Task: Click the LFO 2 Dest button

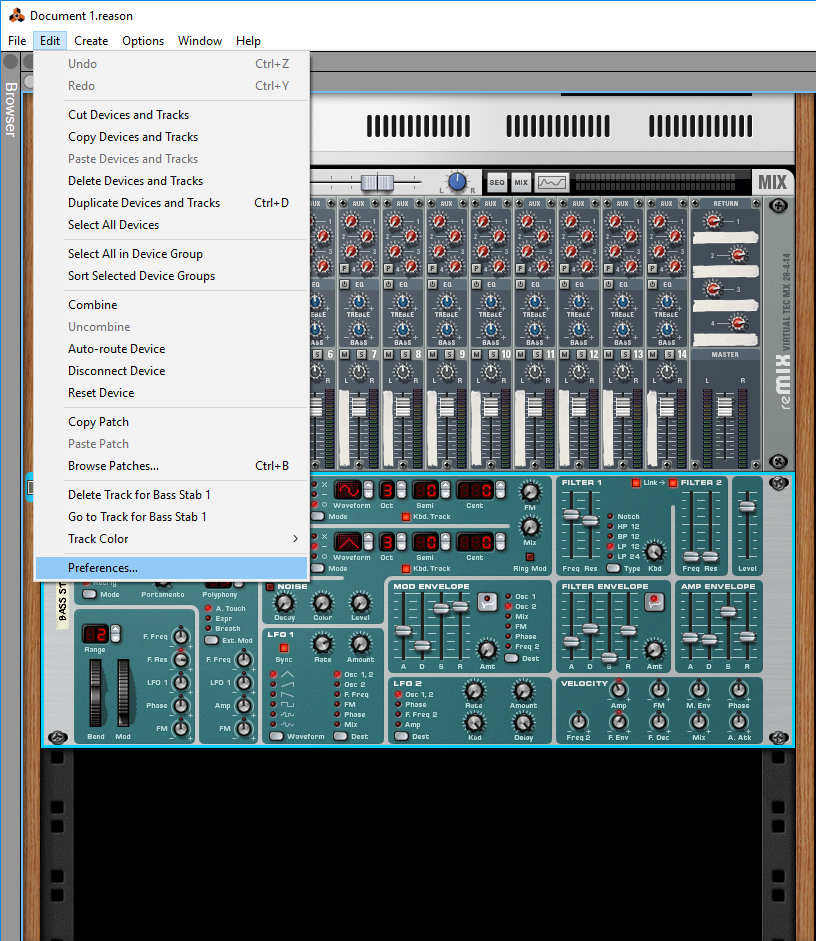Action: pyautogui.click(x=401, y=736)
